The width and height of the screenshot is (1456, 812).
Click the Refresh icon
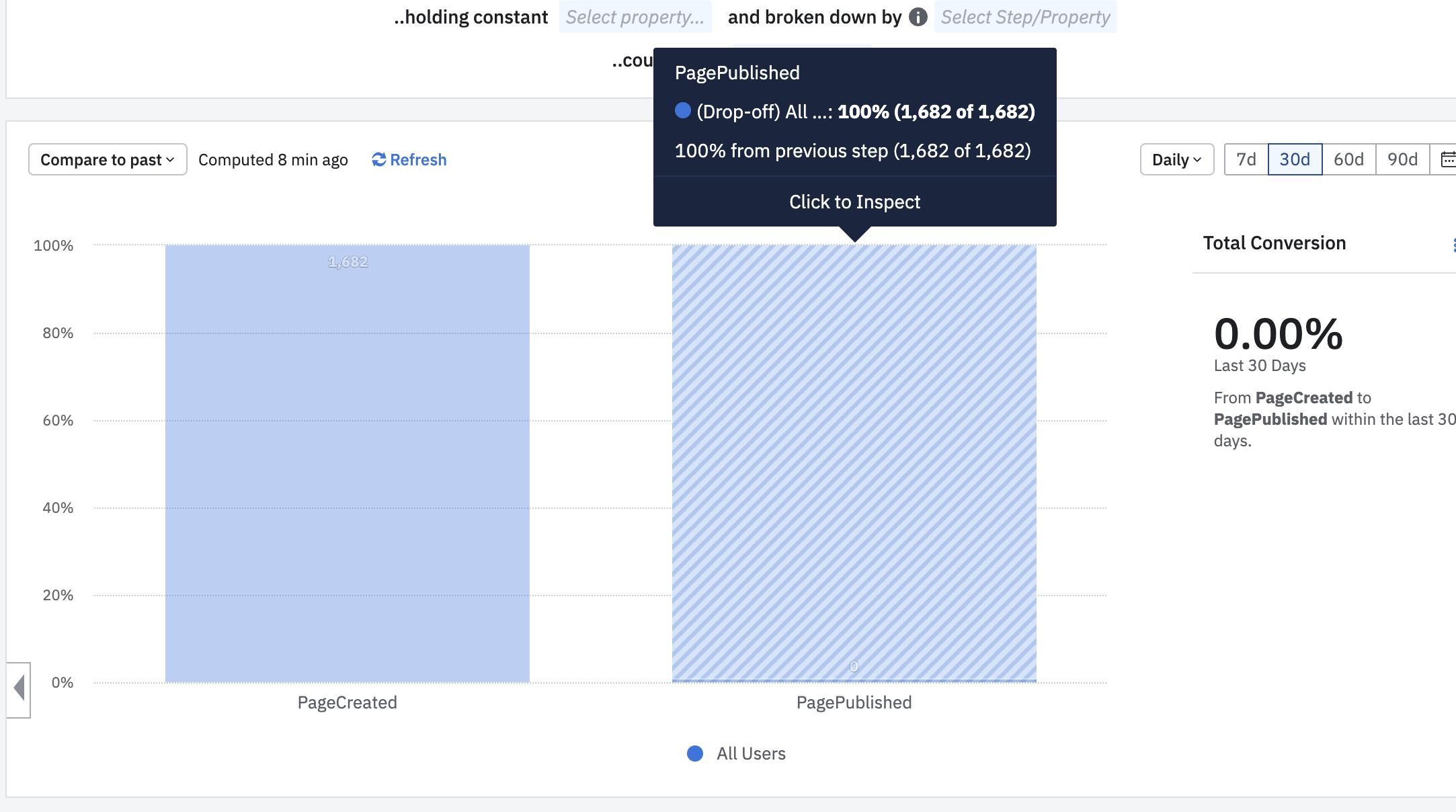point(379,159)
